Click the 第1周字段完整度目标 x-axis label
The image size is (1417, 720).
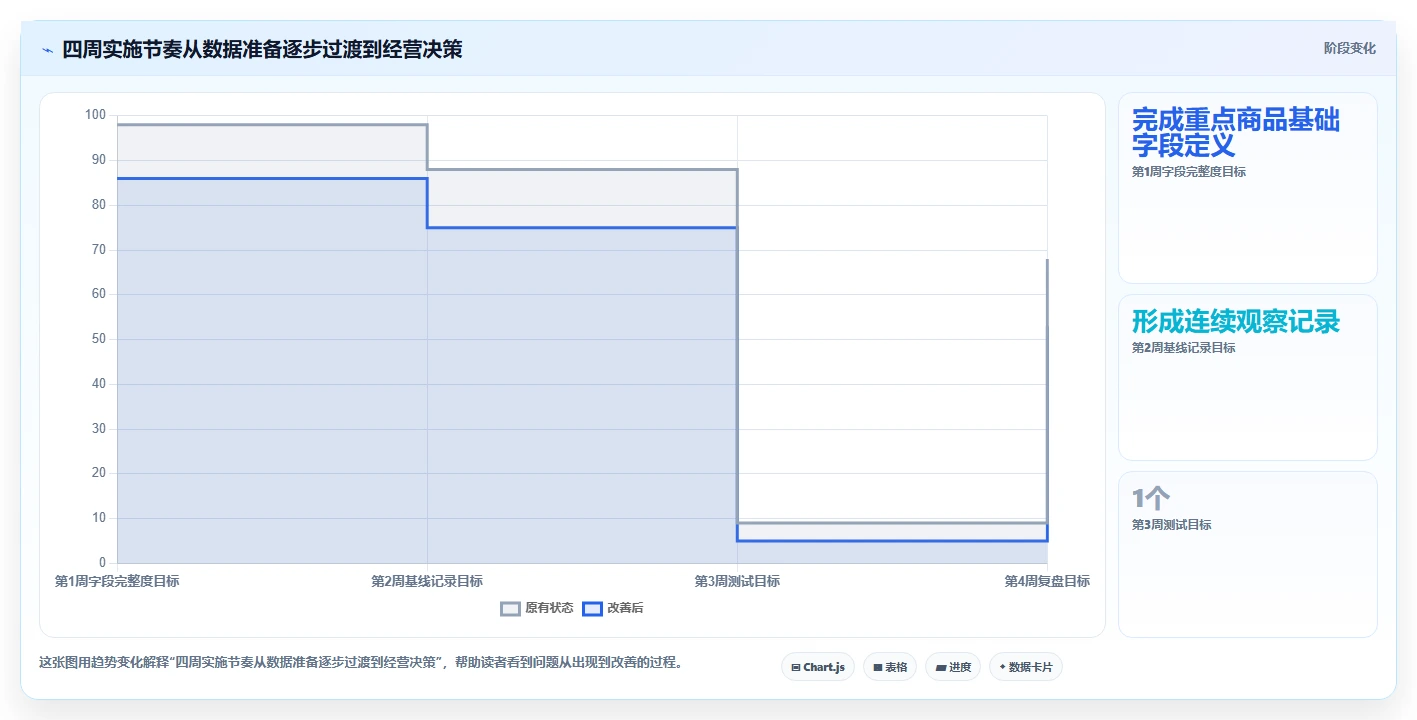click(x=117, y=581)
